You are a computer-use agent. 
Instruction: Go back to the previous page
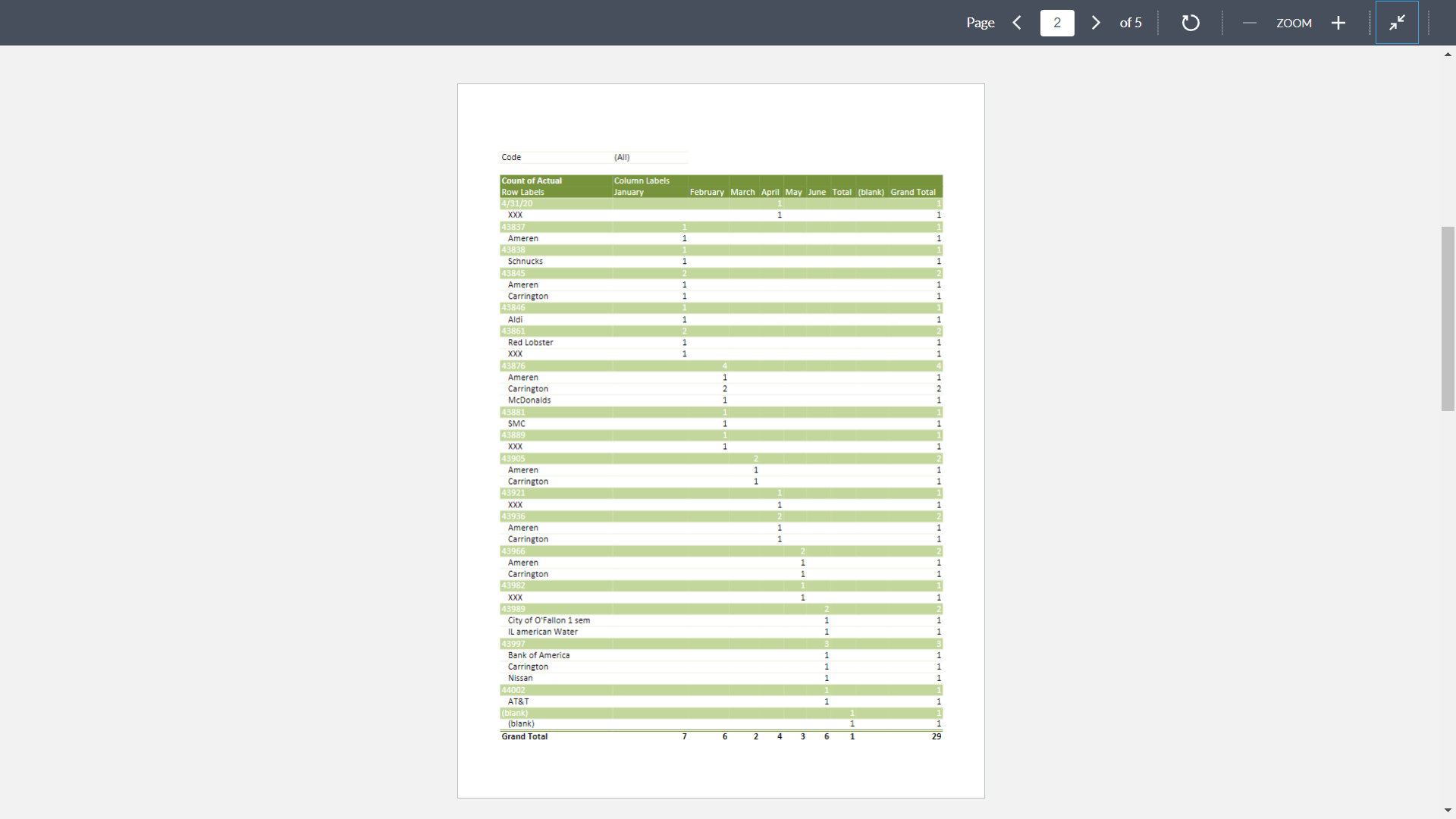(x=1018, y=23)
